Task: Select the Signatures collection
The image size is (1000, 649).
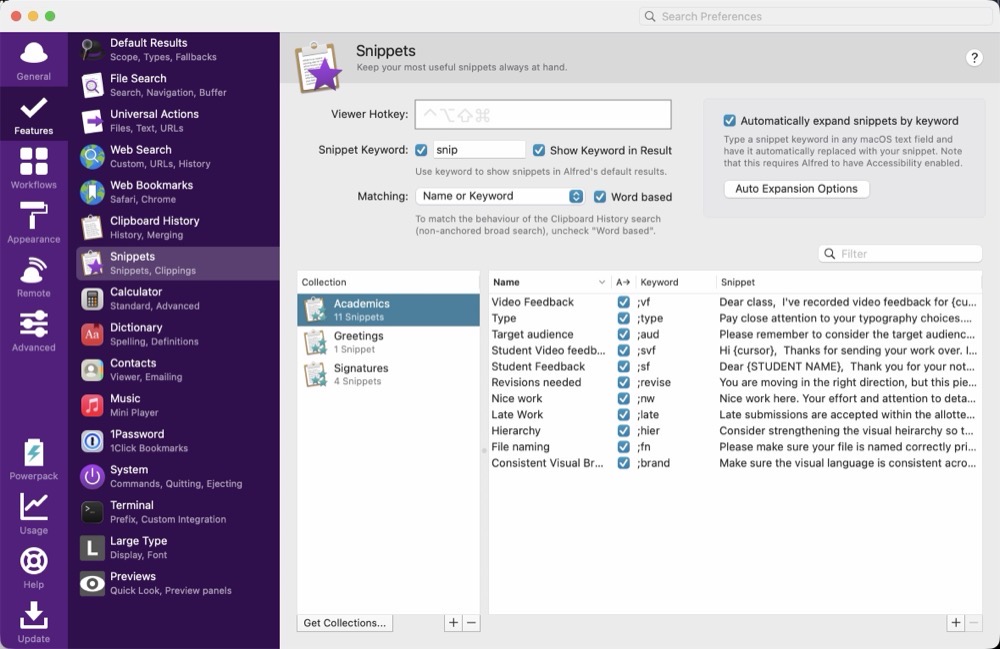Action: [x=388, y=374]
